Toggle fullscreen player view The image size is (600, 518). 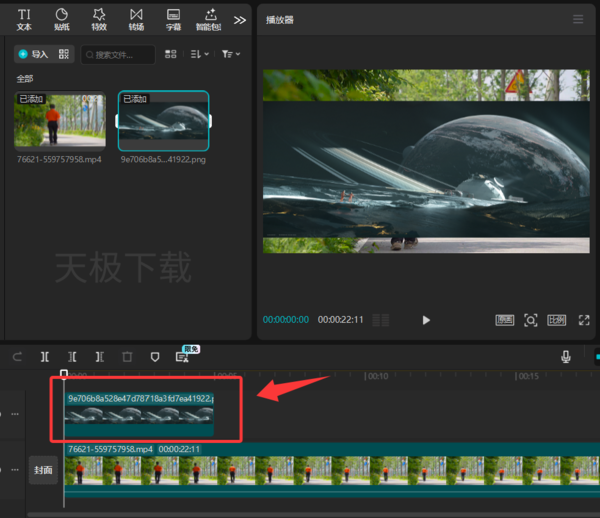(x=584, y=320)
